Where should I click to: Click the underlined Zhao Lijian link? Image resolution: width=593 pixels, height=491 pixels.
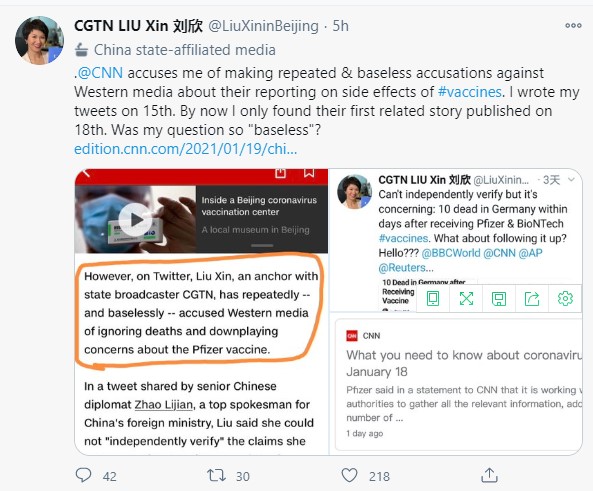coord(164,404)
